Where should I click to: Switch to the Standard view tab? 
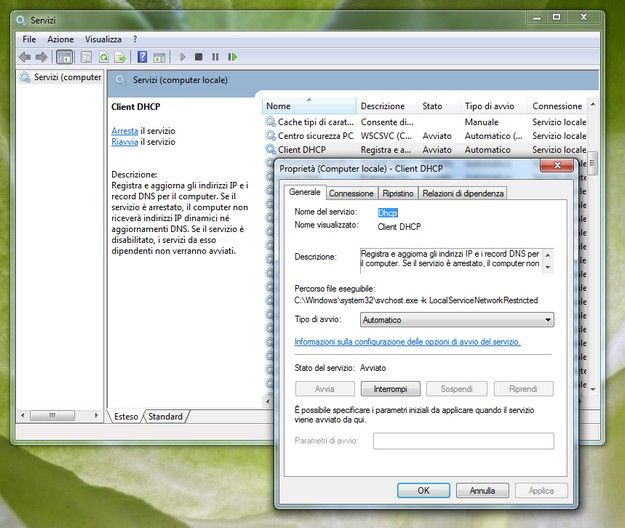165,416
